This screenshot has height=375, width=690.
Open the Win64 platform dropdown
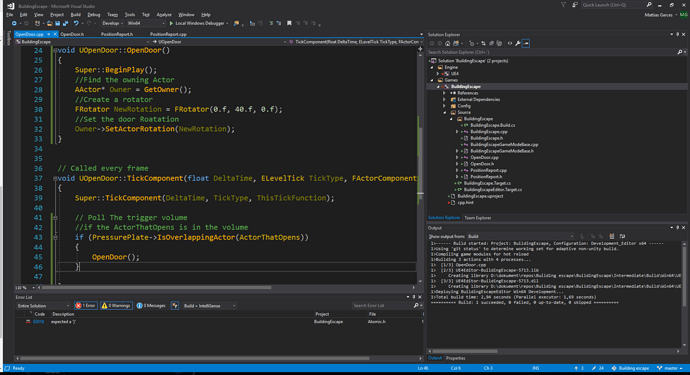click(x=146, y=23)
